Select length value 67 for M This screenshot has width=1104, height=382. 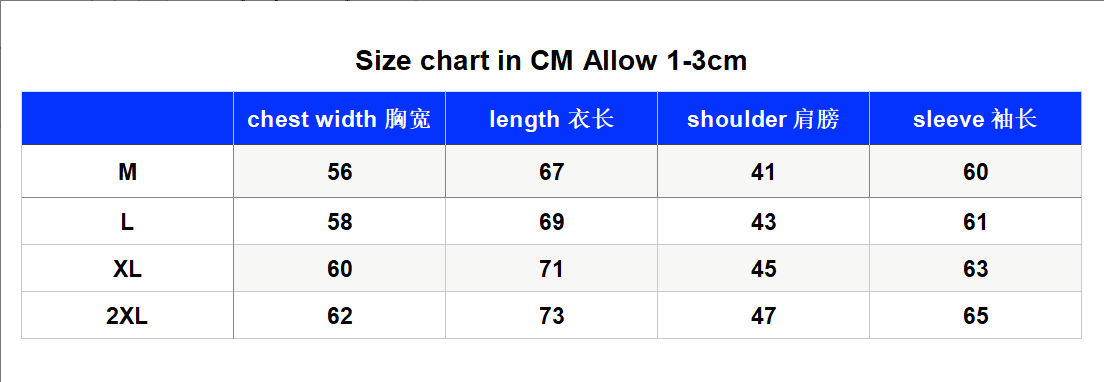pyautogui.click(x=551, y=172)
